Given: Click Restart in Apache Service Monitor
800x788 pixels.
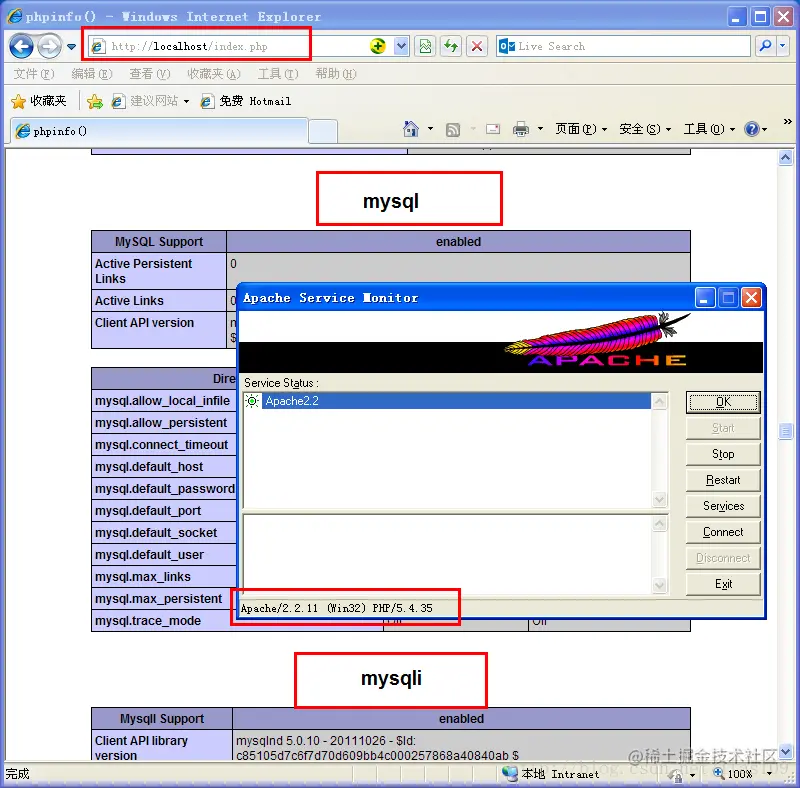Looking at the screenshot, I should point(723,480).
